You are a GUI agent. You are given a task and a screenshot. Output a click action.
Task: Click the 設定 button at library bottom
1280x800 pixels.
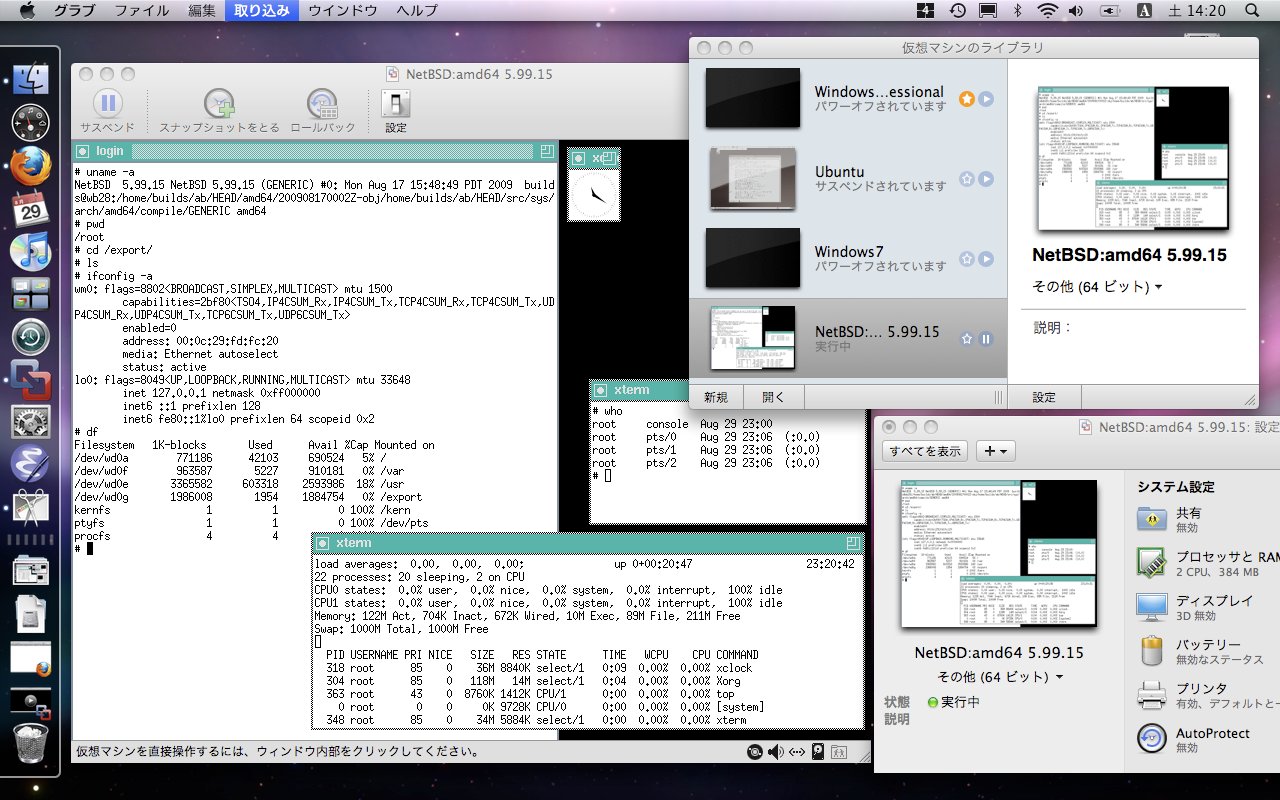1044,397
